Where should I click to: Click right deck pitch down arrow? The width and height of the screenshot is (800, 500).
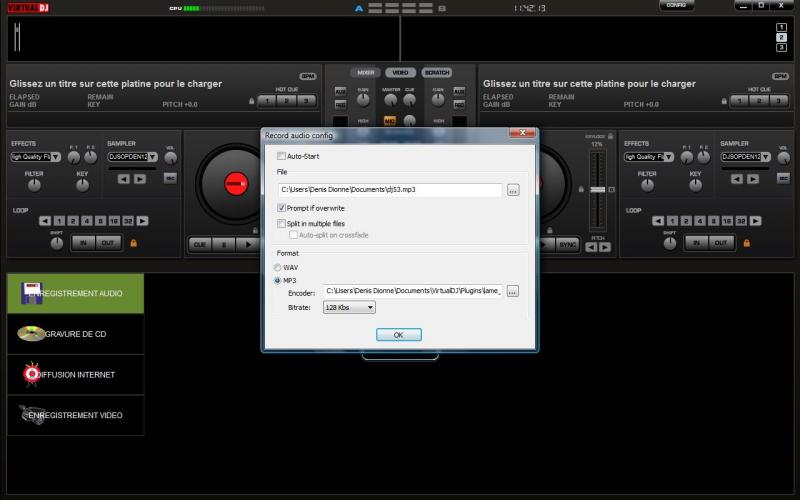pos(591,247)
